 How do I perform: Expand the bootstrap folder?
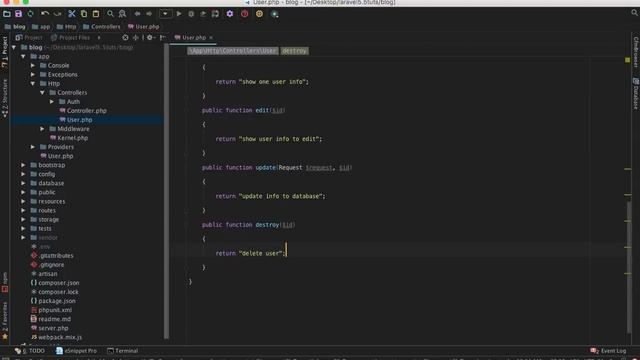23,165
